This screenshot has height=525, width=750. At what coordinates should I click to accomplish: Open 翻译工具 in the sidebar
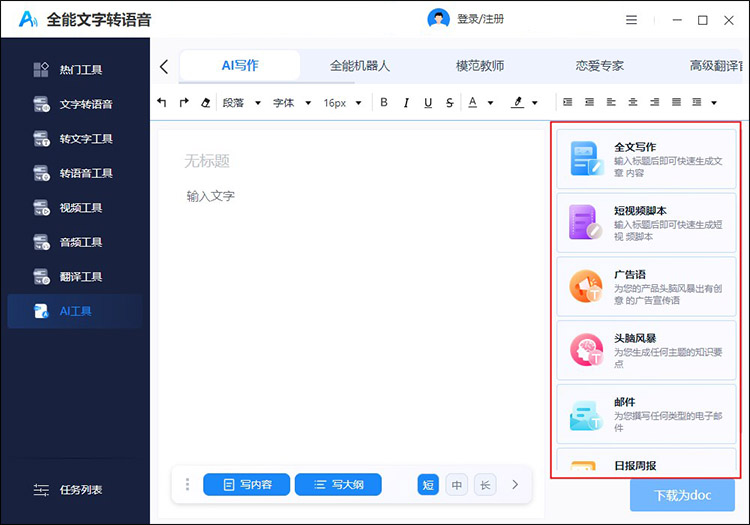click(x=75, y=276)
